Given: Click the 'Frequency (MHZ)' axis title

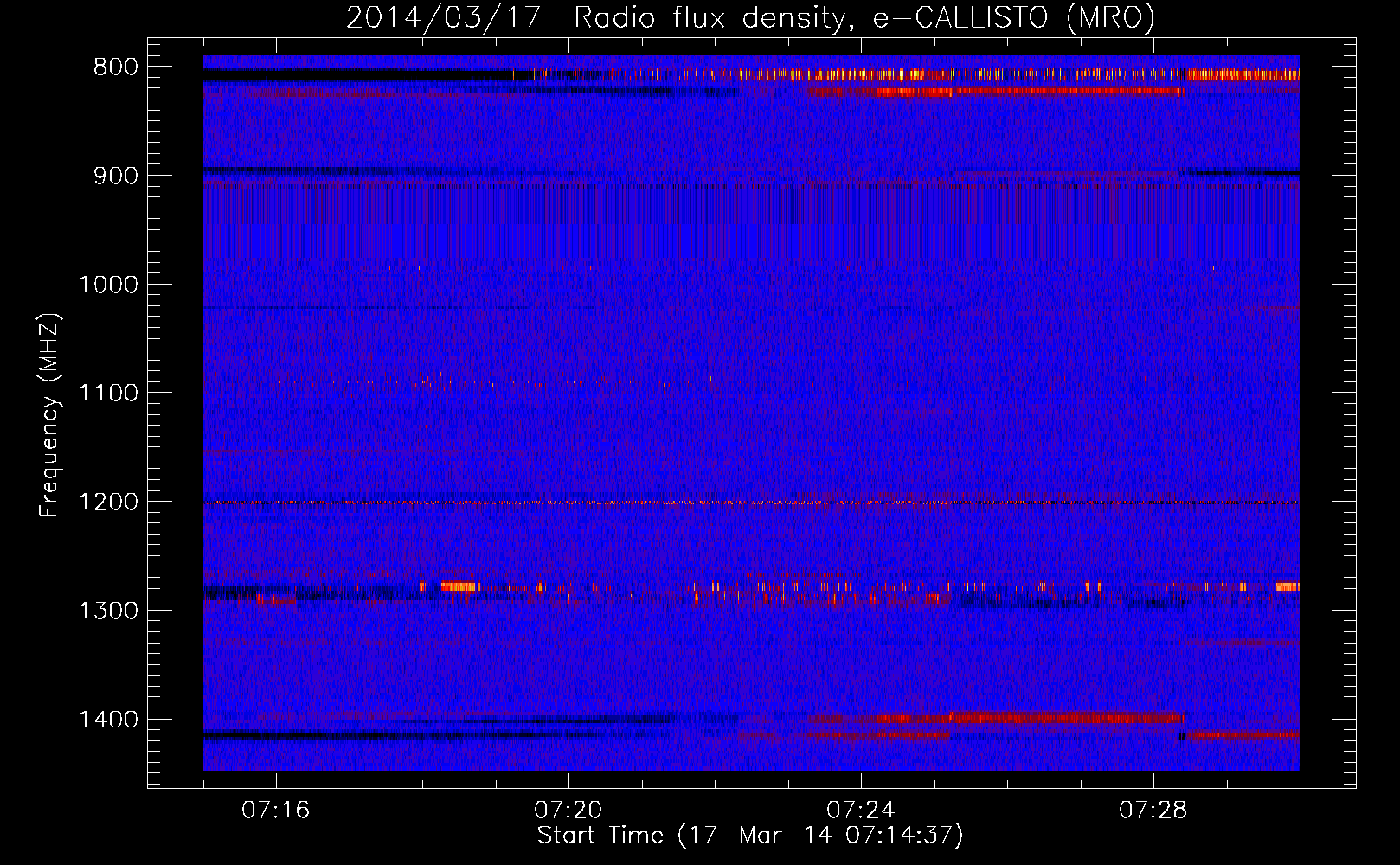Looking at the screenshot, I should click(50, 414).
